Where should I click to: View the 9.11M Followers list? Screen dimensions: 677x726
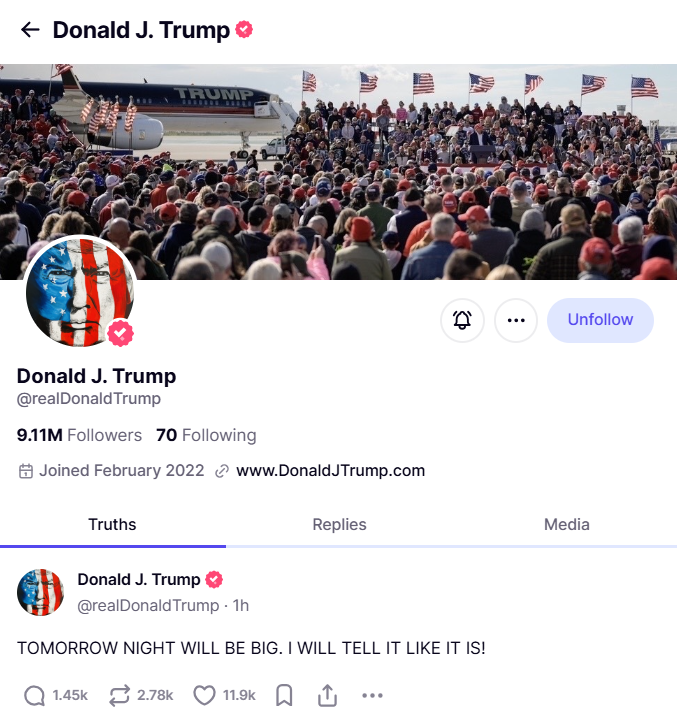coord(79,435)
